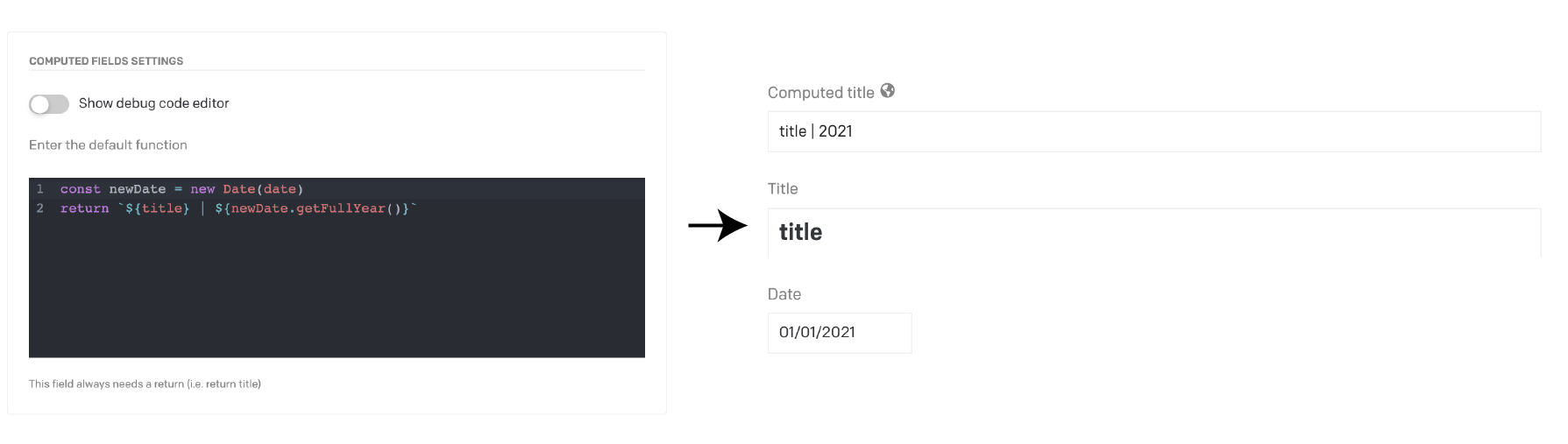Click the Title field label
This screenshot has width=1568, height=444.
[x=783, y=189]
